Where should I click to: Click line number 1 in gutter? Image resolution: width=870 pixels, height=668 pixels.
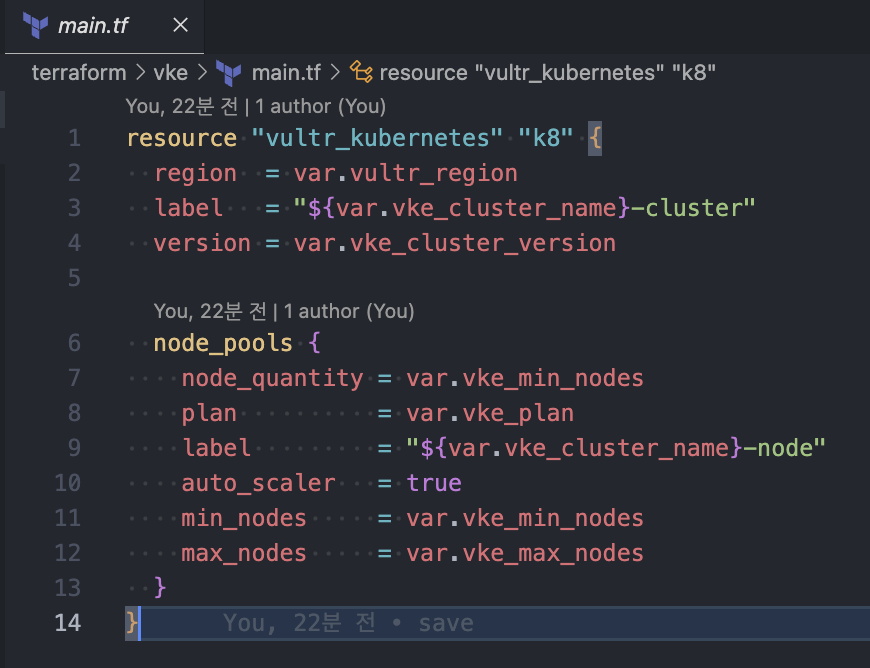[x=74, y=138]
